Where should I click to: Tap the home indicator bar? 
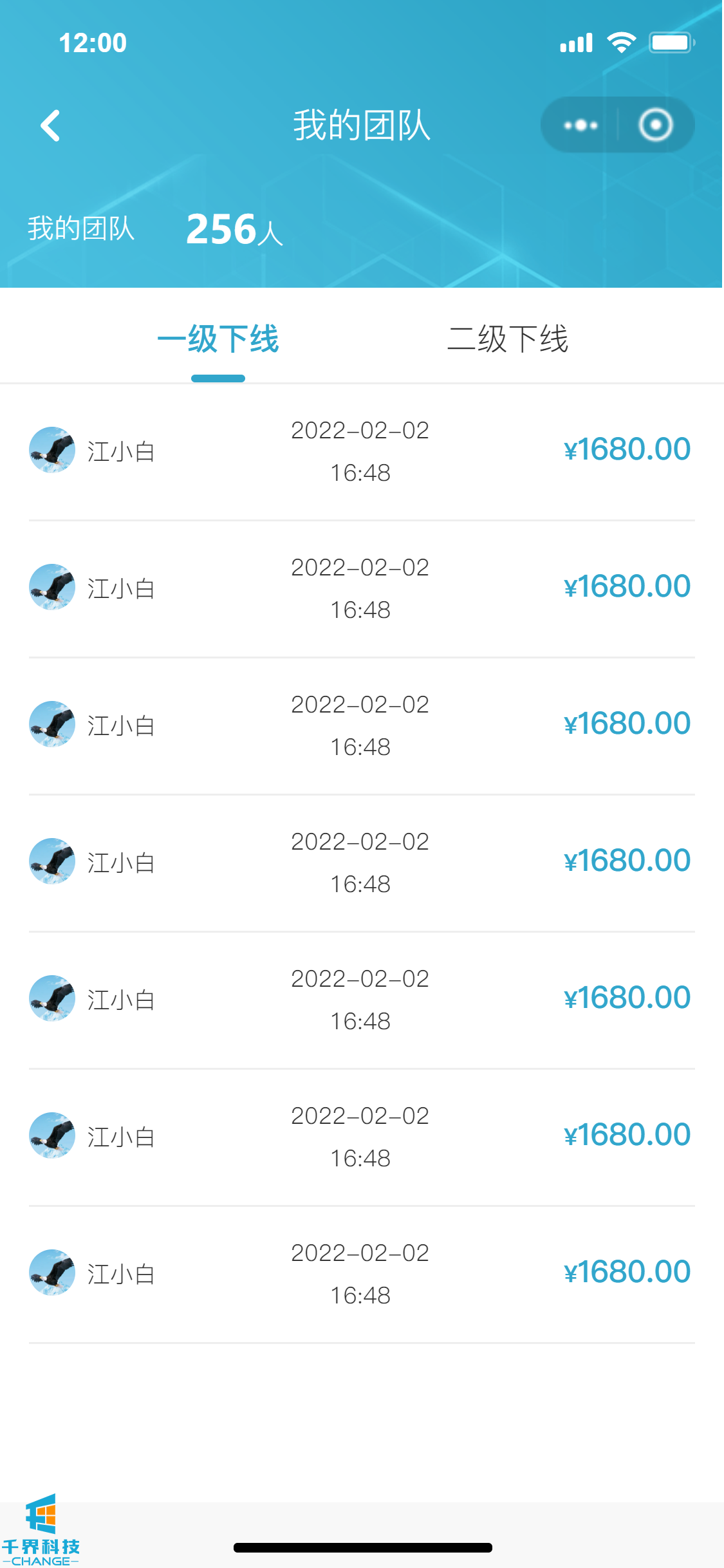(x=362, y=1547)
